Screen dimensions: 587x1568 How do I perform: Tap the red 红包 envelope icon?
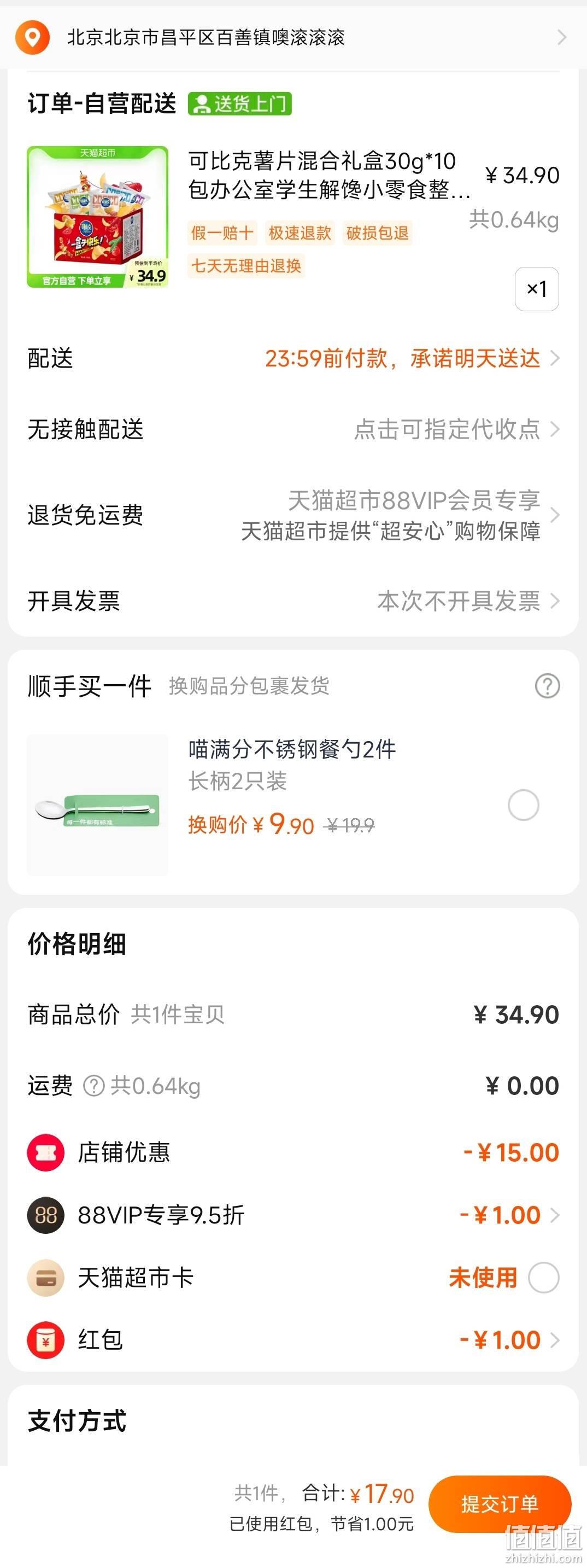pyautogui.click(x=45, y=1340)
